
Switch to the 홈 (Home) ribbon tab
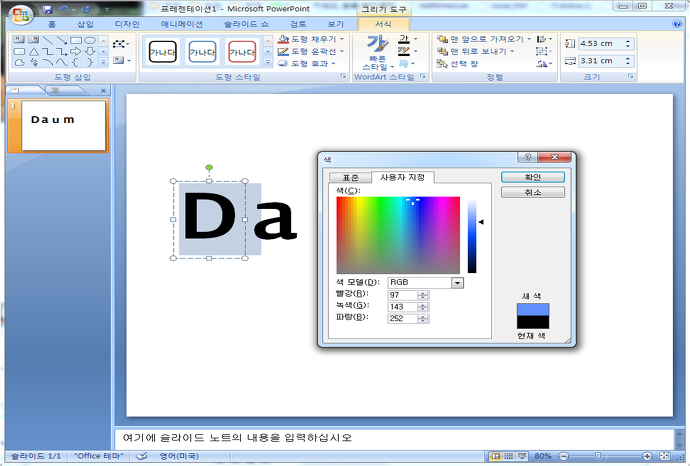52,24
